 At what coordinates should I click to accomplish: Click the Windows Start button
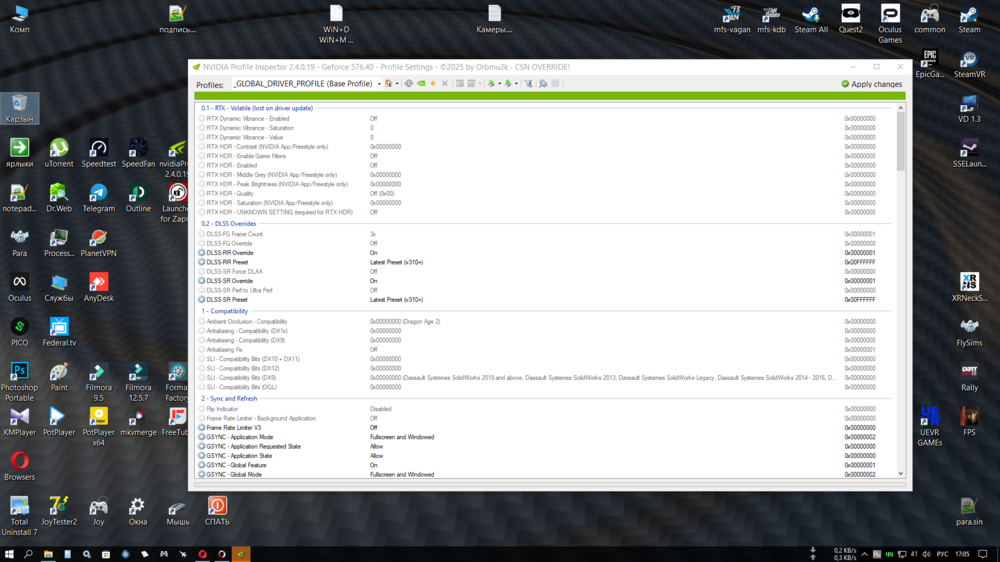point(9,554)
